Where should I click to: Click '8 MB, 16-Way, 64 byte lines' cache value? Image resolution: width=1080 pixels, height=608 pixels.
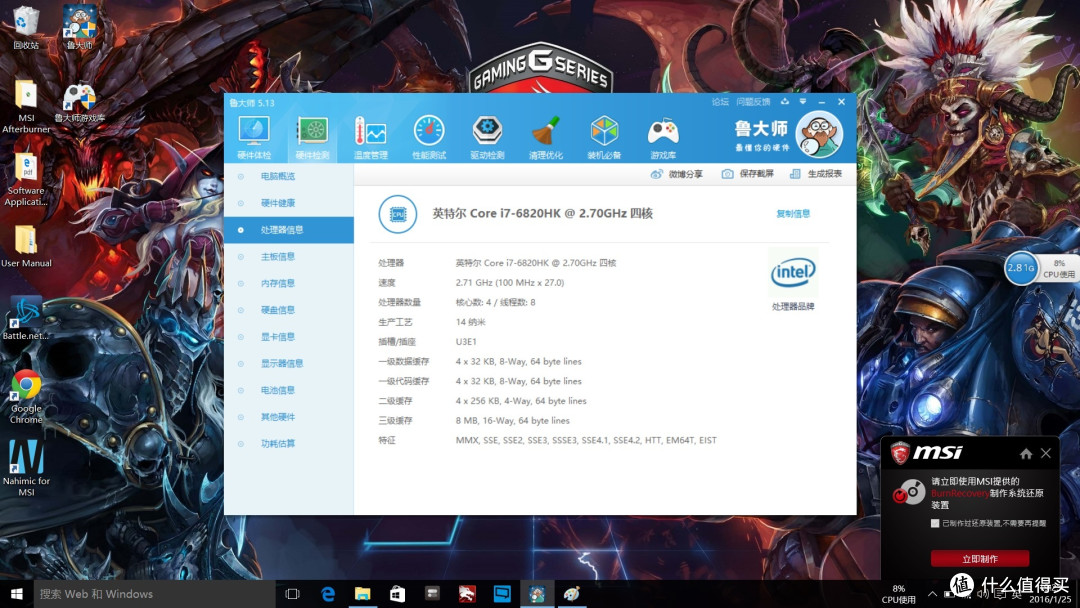(x=512, y=420)
